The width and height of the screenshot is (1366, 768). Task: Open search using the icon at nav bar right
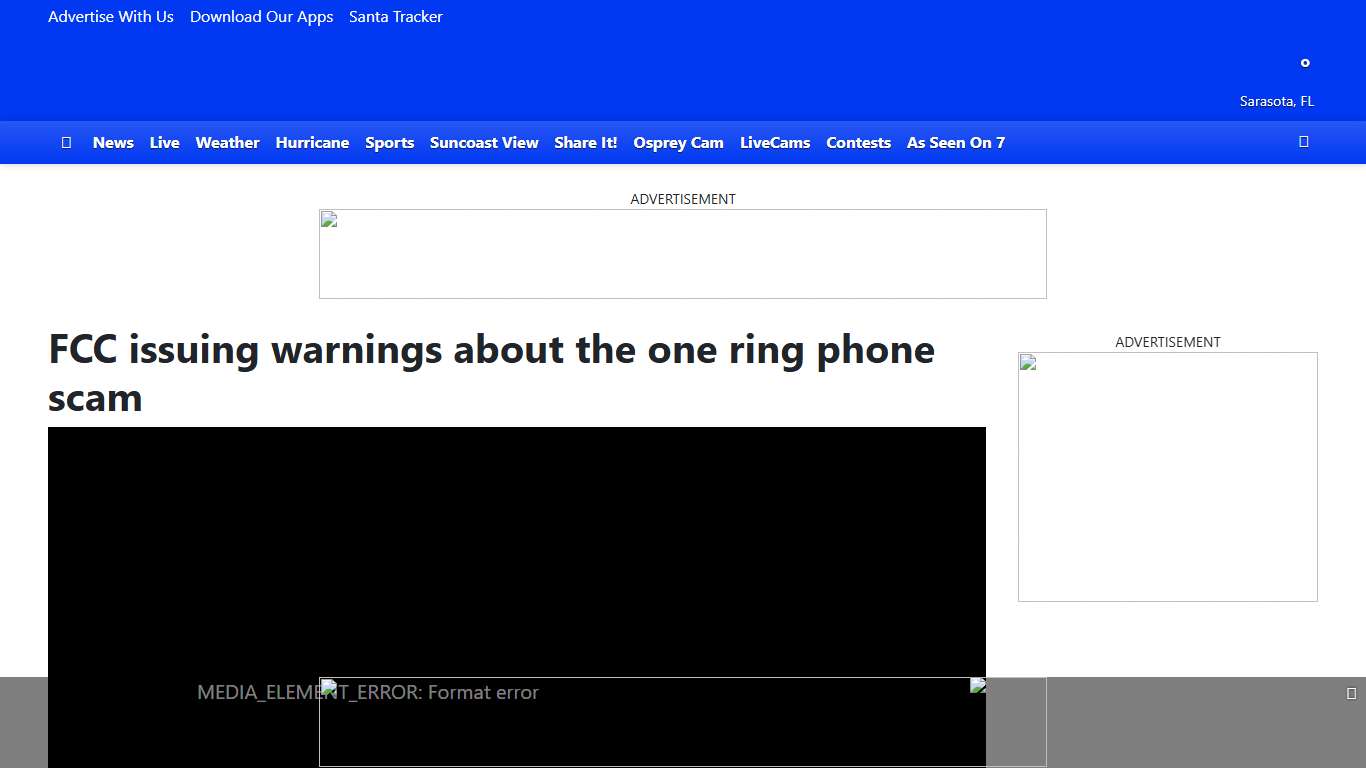1304,142
